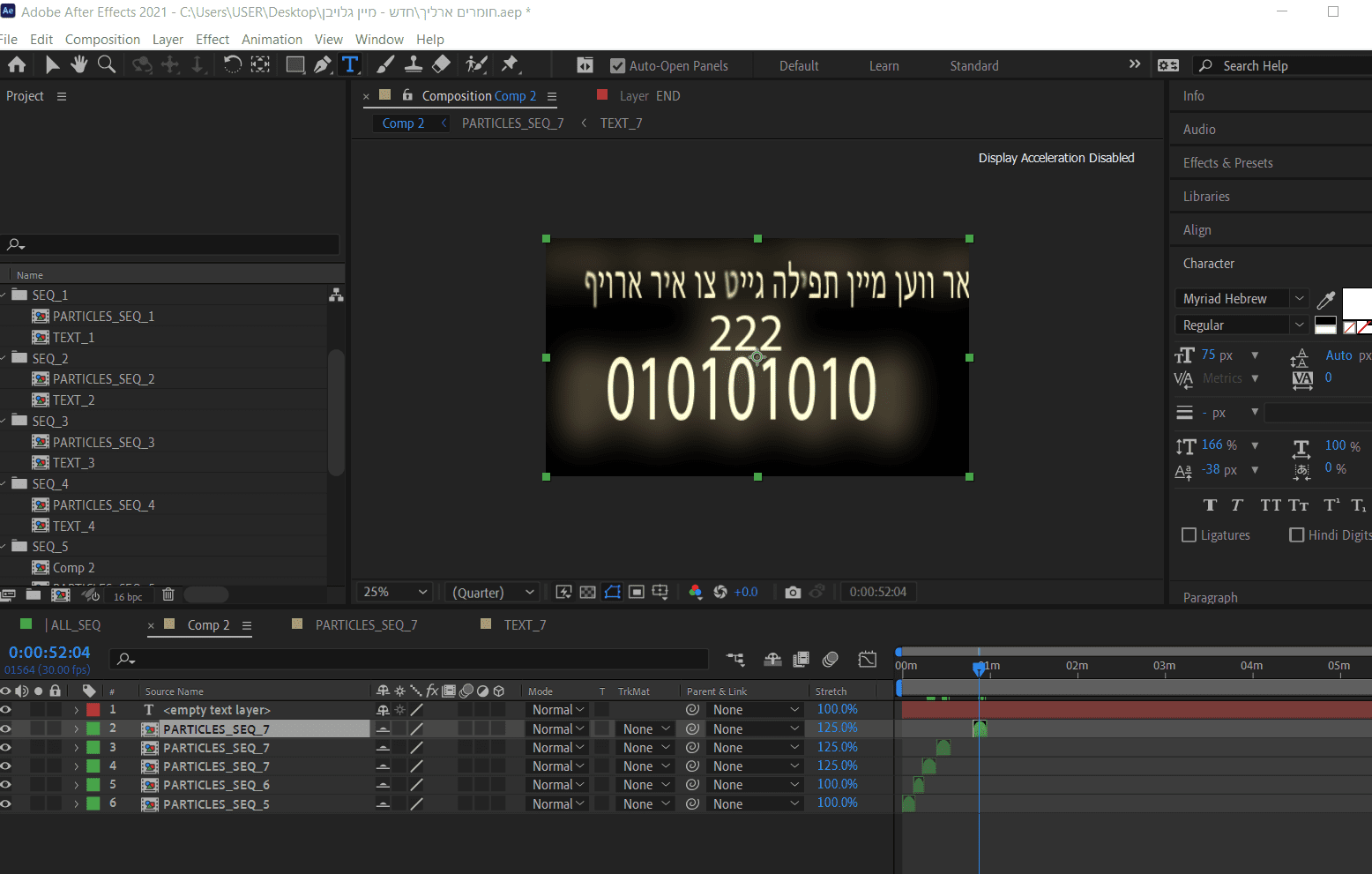
Task: Select the Home tool icon
Action: (17, 64)
